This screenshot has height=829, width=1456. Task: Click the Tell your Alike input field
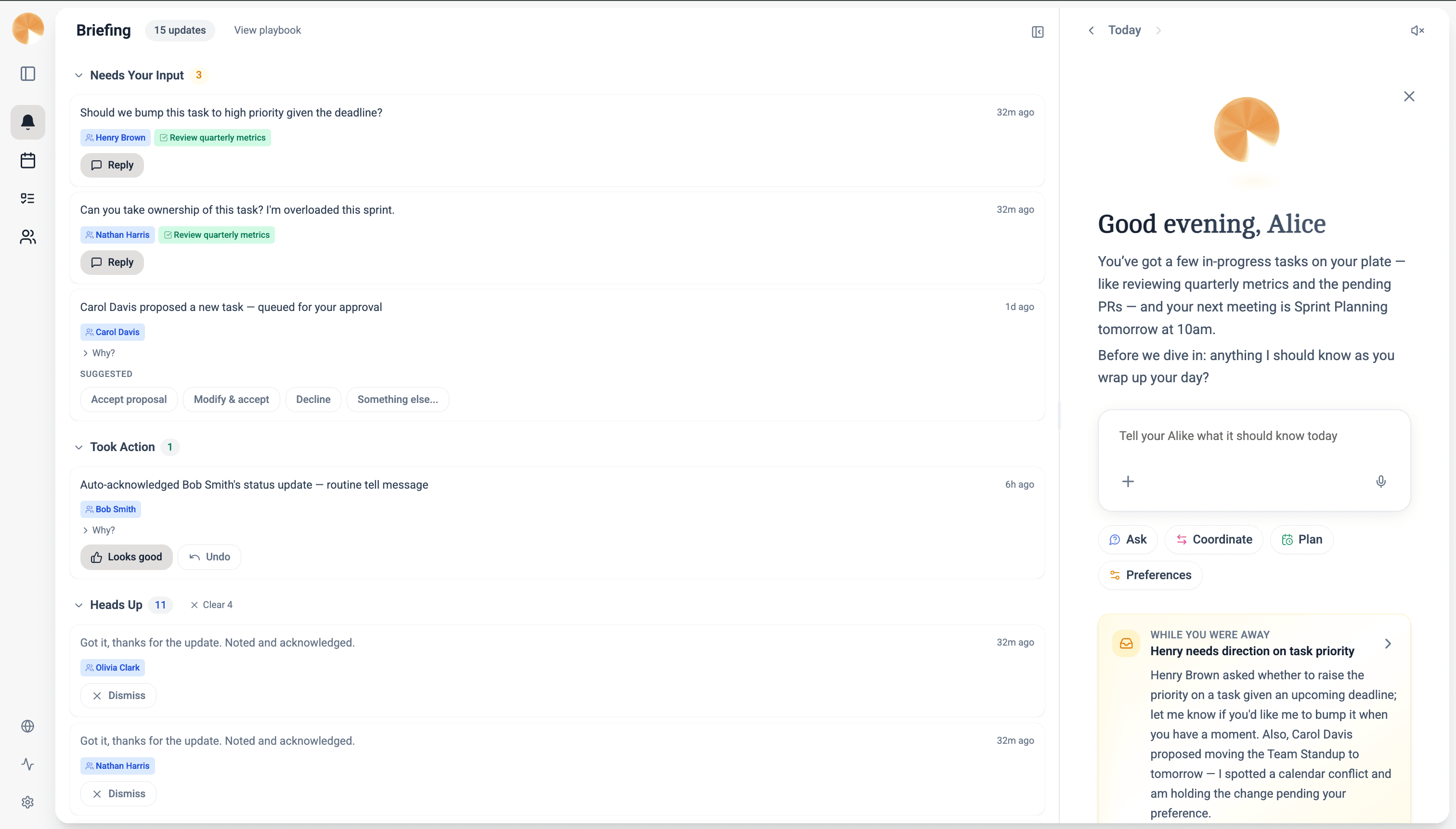click(1253, 436)
